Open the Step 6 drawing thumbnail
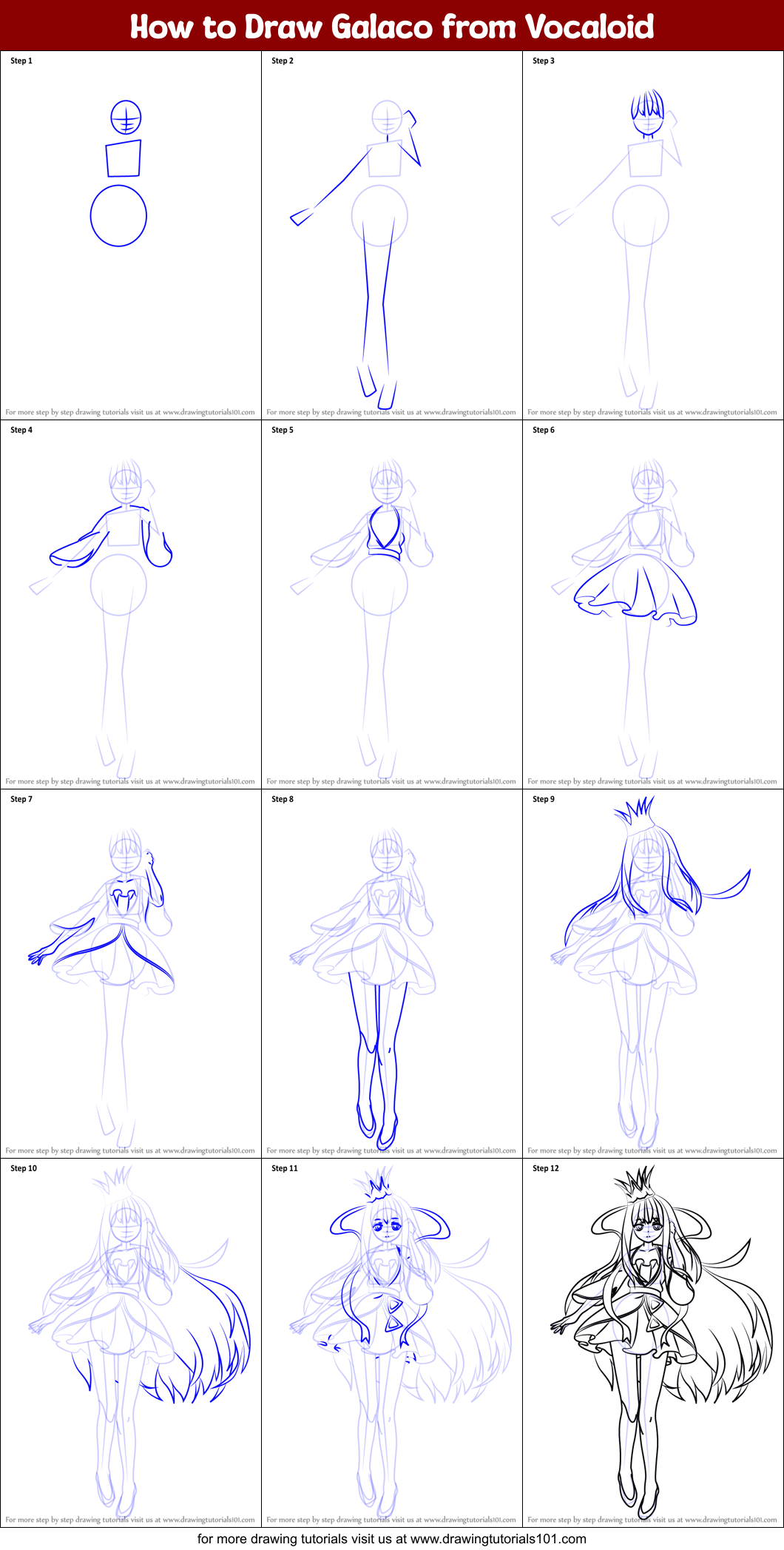This screenshot has height=1550, width=784. (653, 604)
